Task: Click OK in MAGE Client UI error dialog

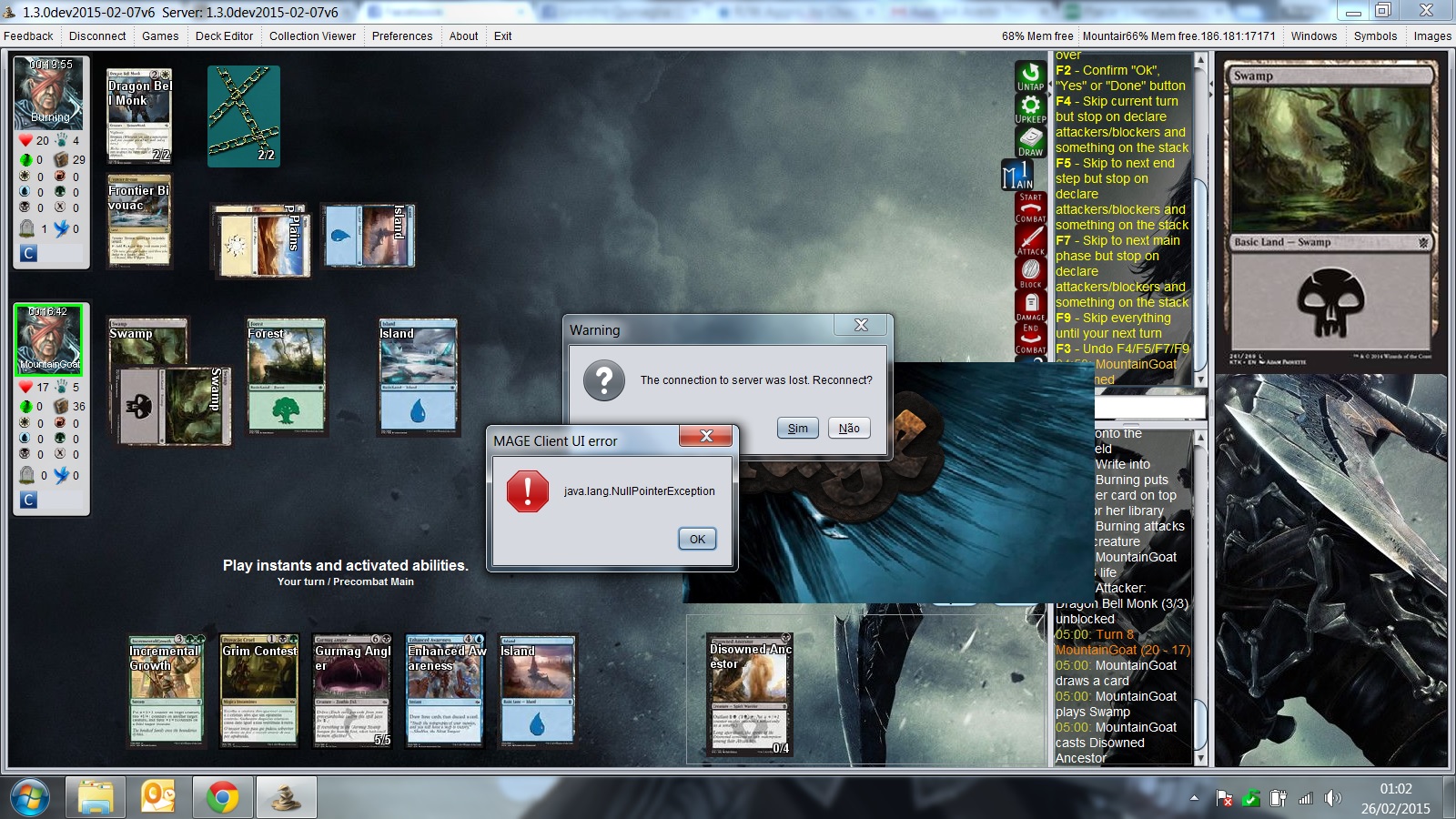Action: (x=697, y=539)
